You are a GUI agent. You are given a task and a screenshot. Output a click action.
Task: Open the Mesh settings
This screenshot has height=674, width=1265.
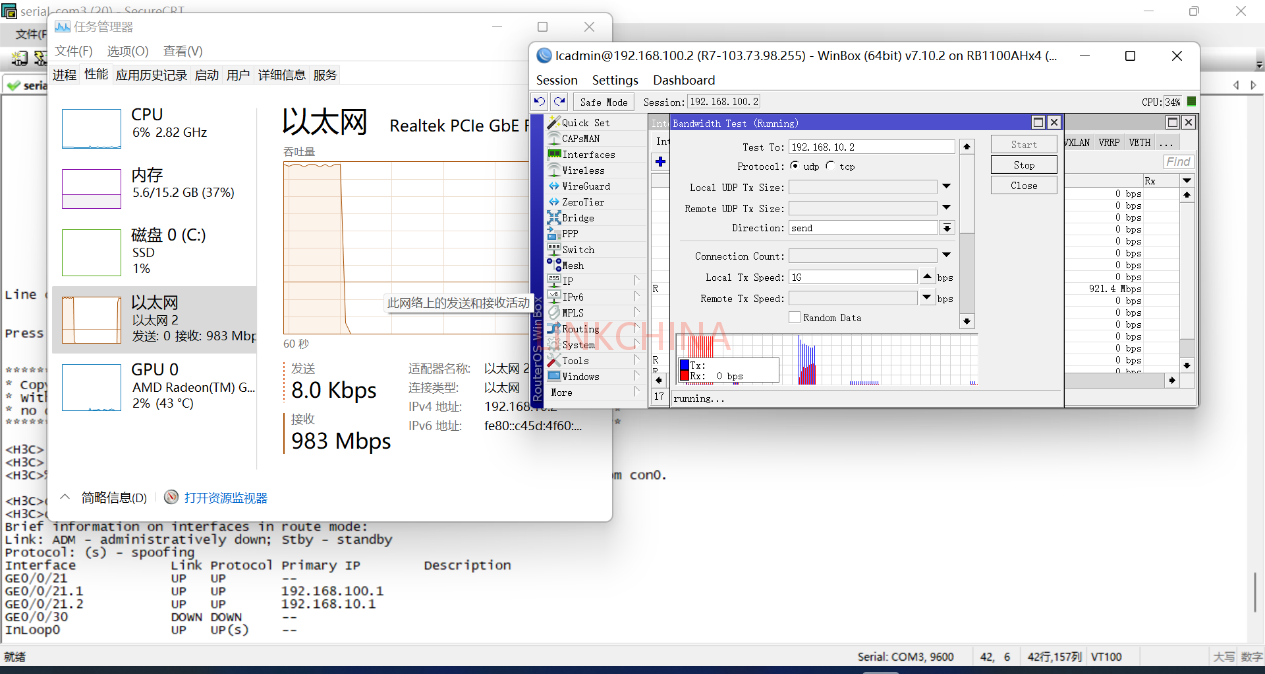(576, 263)
